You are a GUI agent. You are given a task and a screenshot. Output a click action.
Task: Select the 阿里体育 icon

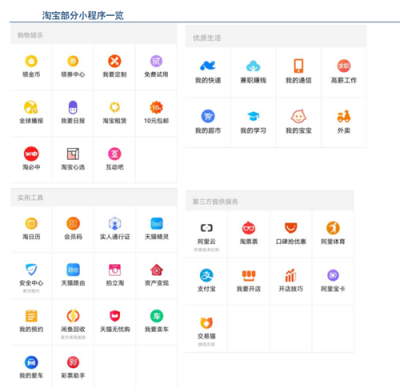click(x=333, y=228)
